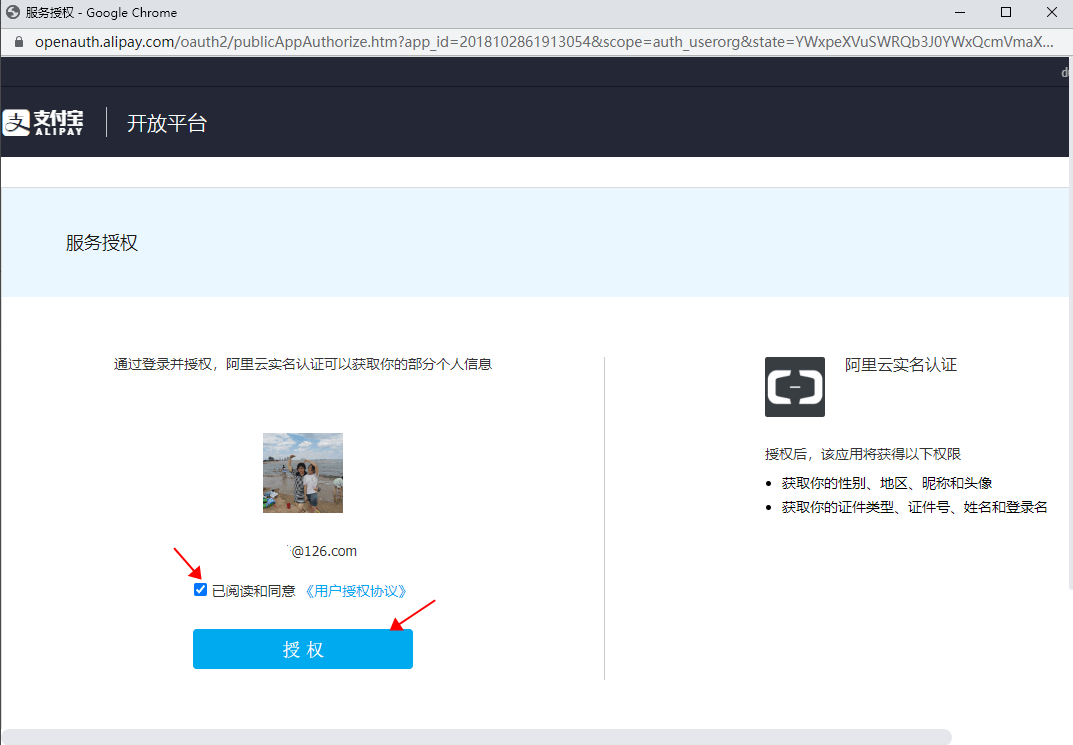Click the 获取你的性别、地区、昵称和头像 permission item
1073x745 pixels.
(x=887, y=484)
